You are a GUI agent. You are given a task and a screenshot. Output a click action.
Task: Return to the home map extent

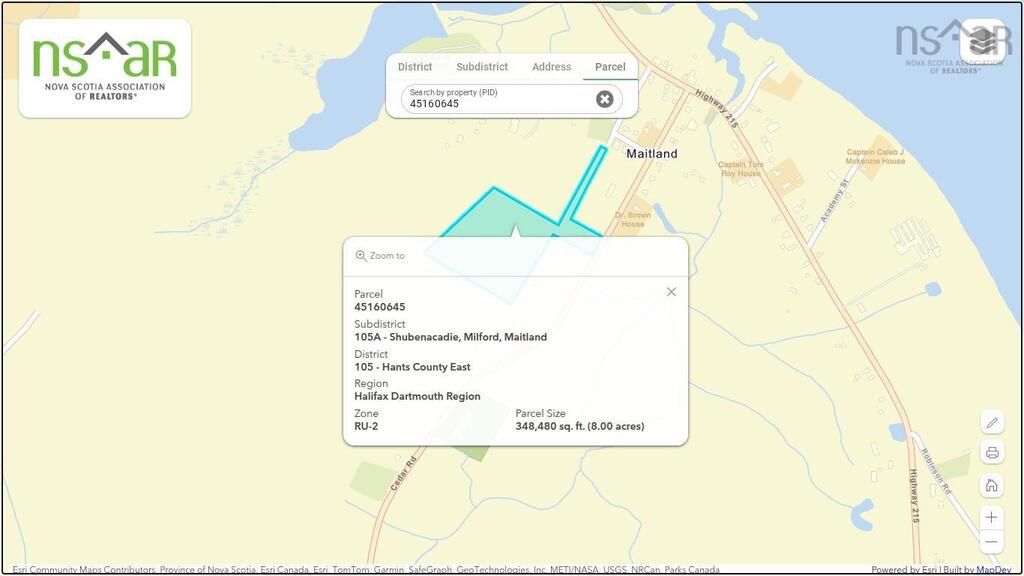[x=991, y=485]
